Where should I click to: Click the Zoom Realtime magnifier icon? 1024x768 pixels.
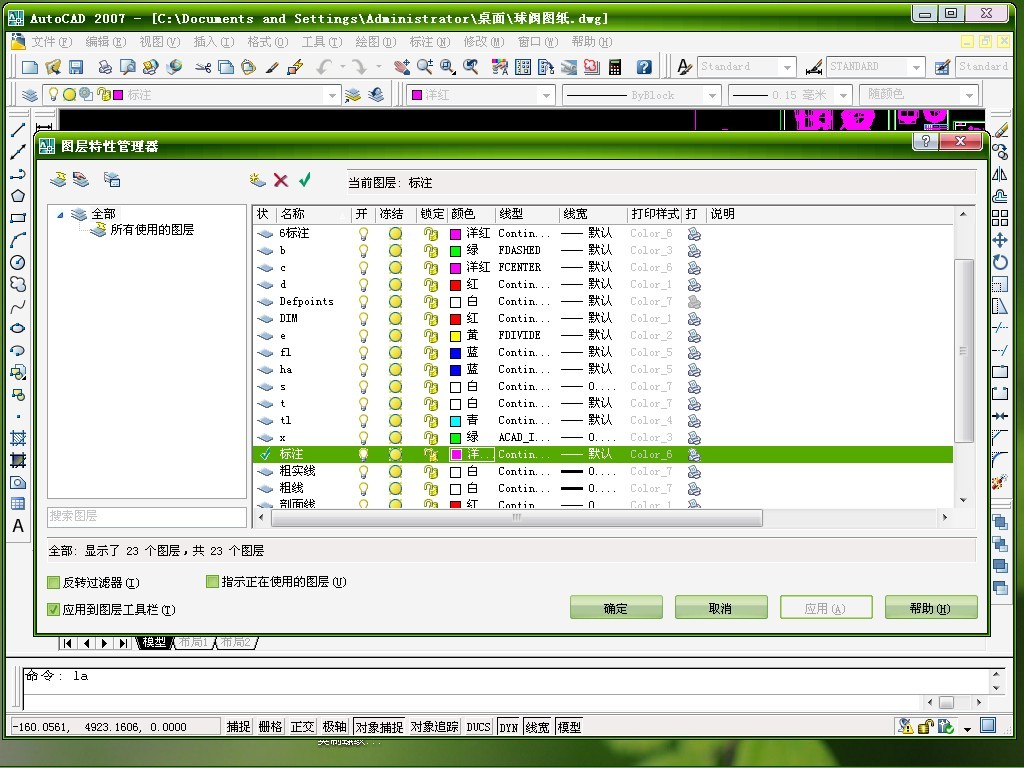point(425,67)
